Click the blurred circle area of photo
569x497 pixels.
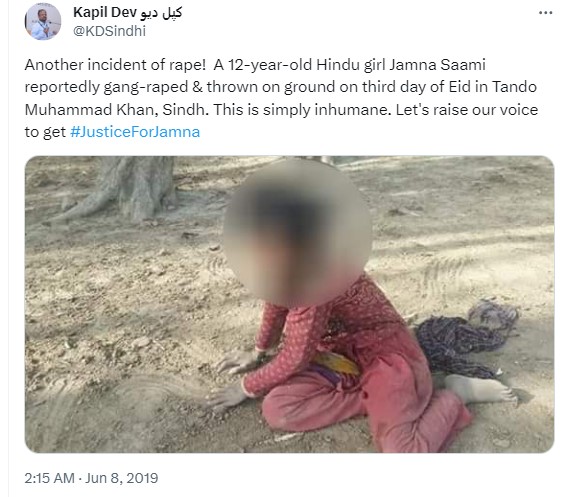click(x=297, y=232)
